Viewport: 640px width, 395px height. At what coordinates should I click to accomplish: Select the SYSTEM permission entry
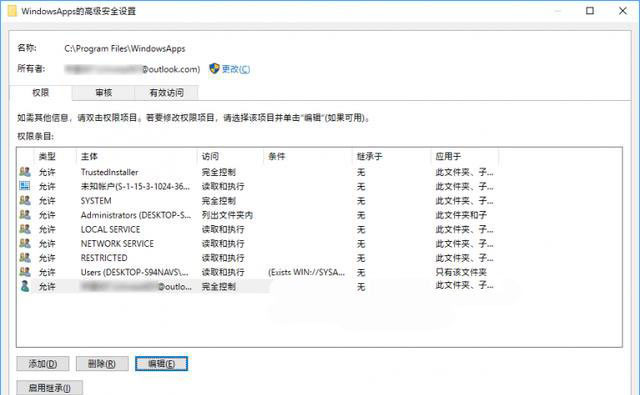257,201
